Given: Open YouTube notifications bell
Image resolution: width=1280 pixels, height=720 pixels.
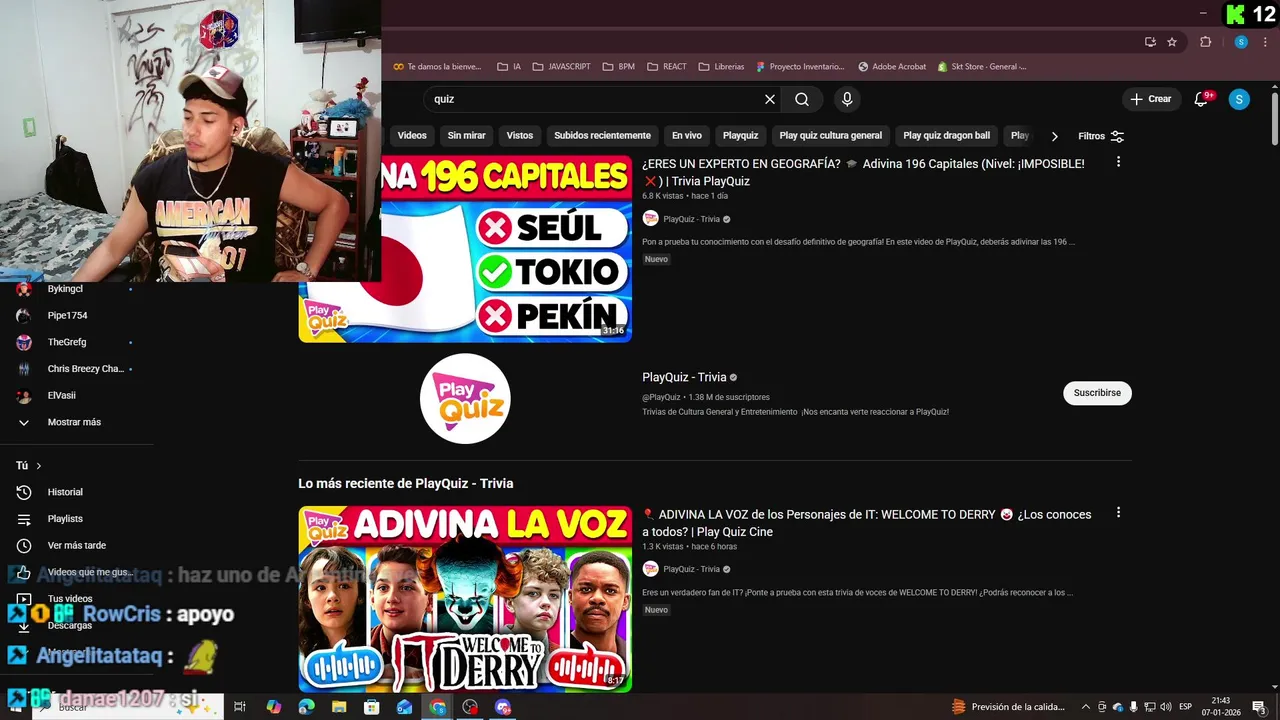Looking at the screenshot, I should (1202, 99).
